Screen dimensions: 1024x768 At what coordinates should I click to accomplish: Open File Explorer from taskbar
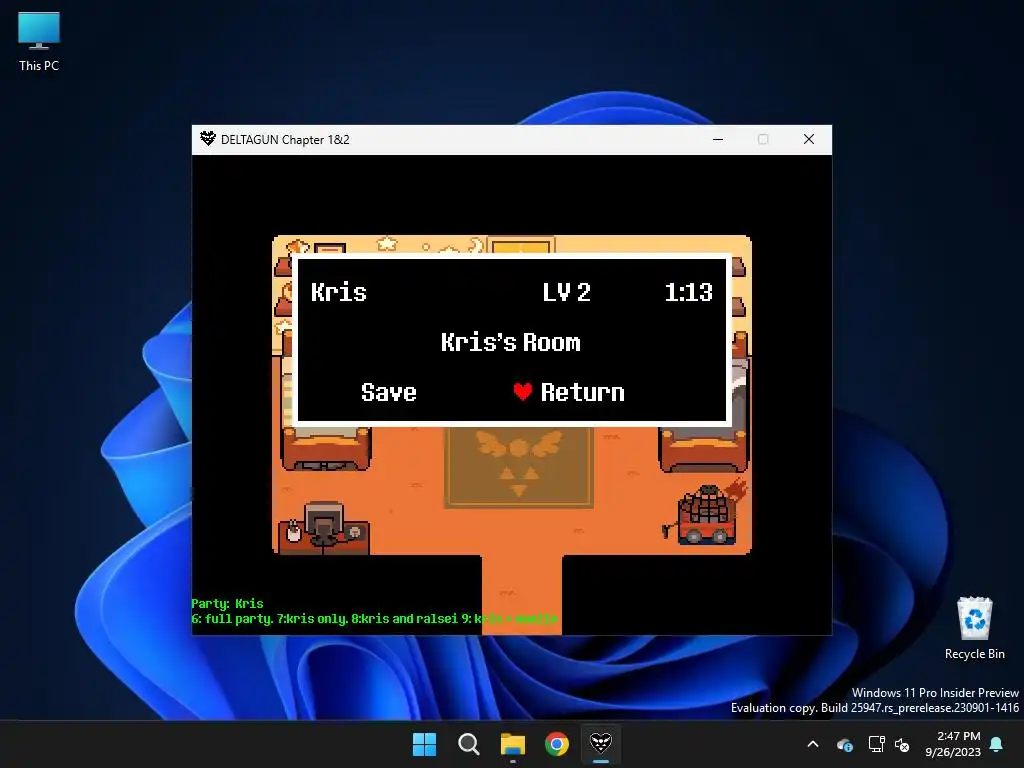513,744
